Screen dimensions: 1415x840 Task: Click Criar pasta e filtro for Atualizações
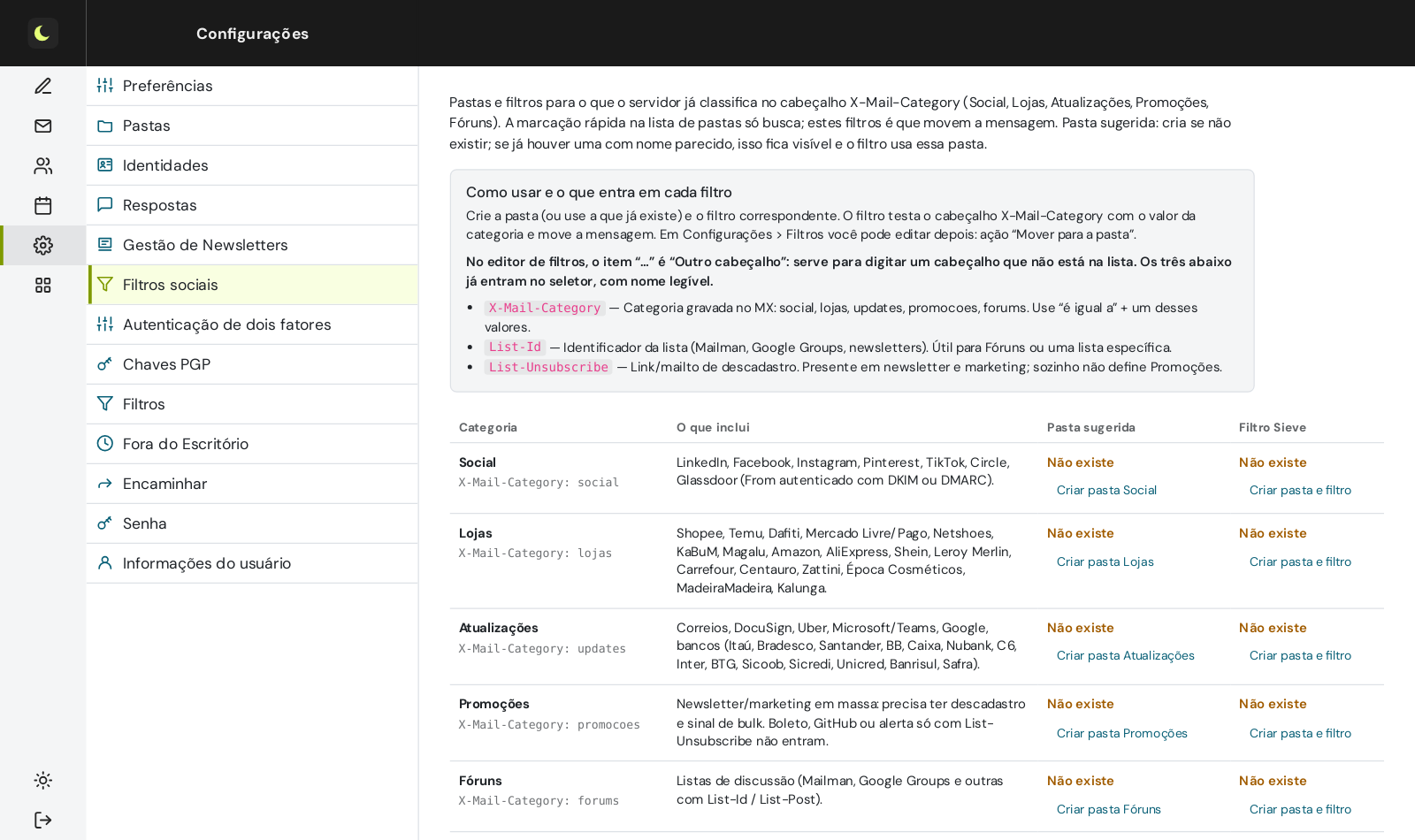click(1300, 655)
